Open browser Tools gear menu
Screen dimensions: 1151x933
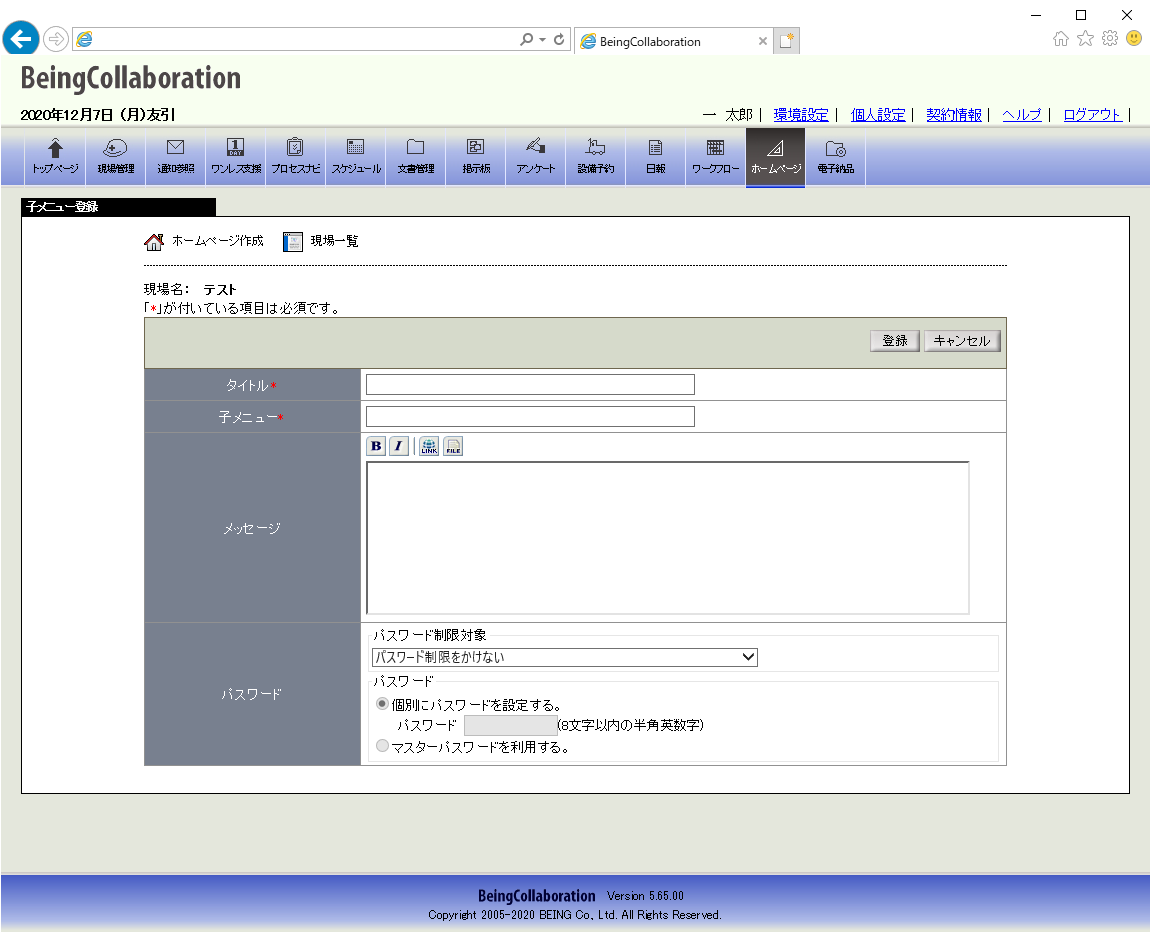tap(1110, 38)
